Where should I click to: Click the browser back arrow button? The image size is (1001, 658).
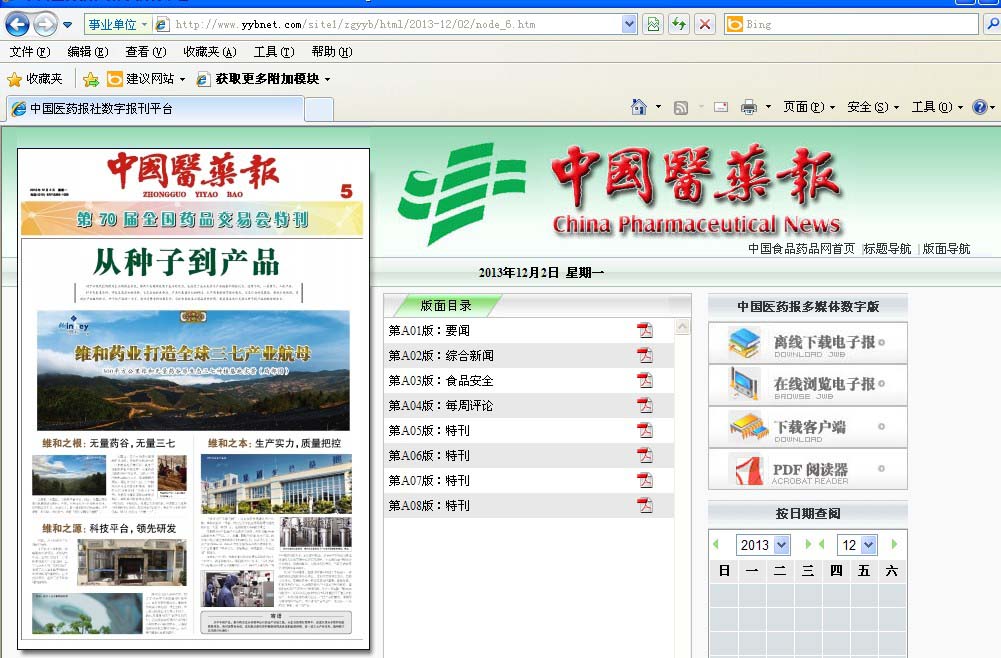(x=17, y=24)
